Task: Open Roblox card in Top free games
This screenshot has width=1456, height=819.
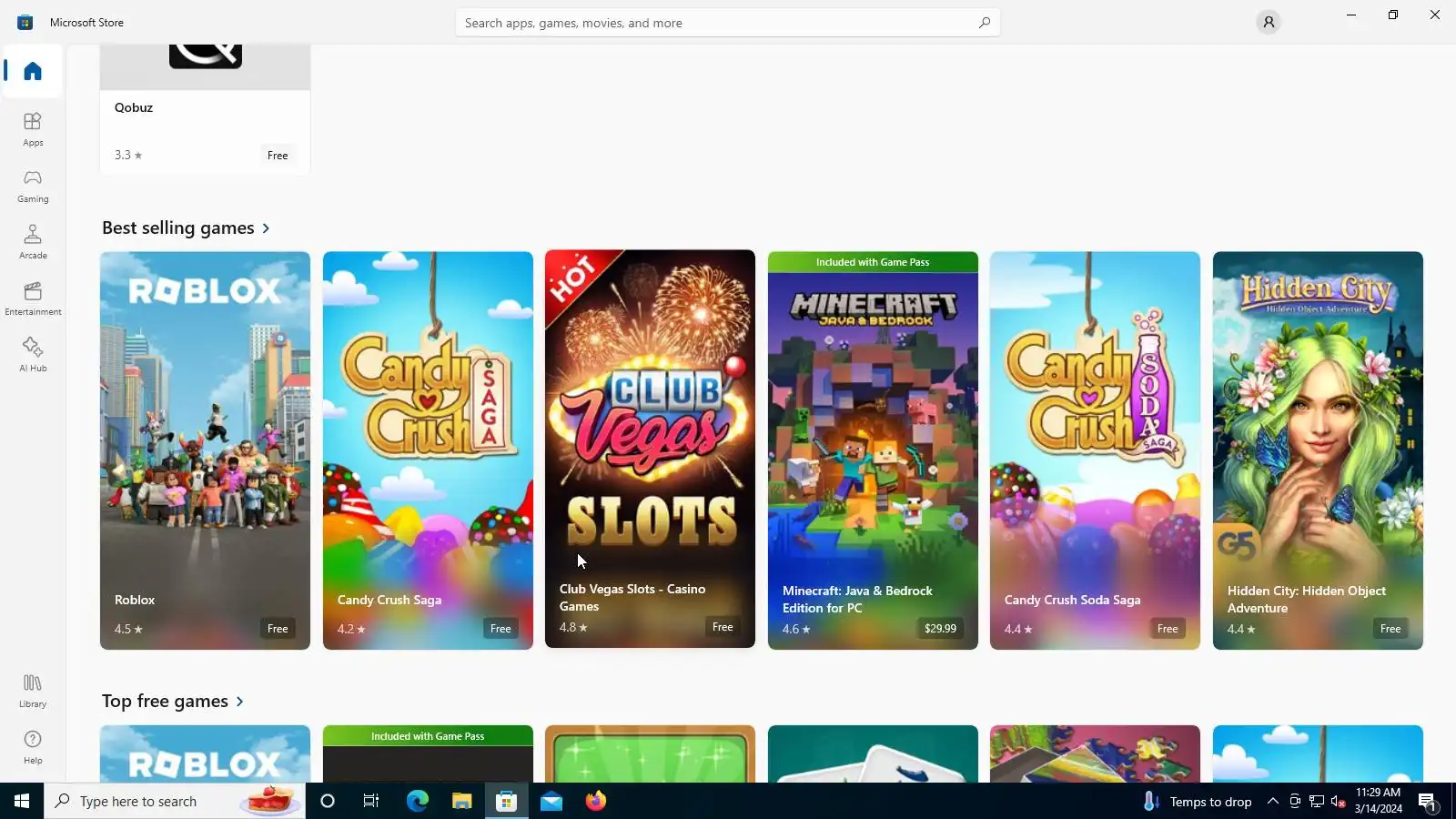Action: 205,753
